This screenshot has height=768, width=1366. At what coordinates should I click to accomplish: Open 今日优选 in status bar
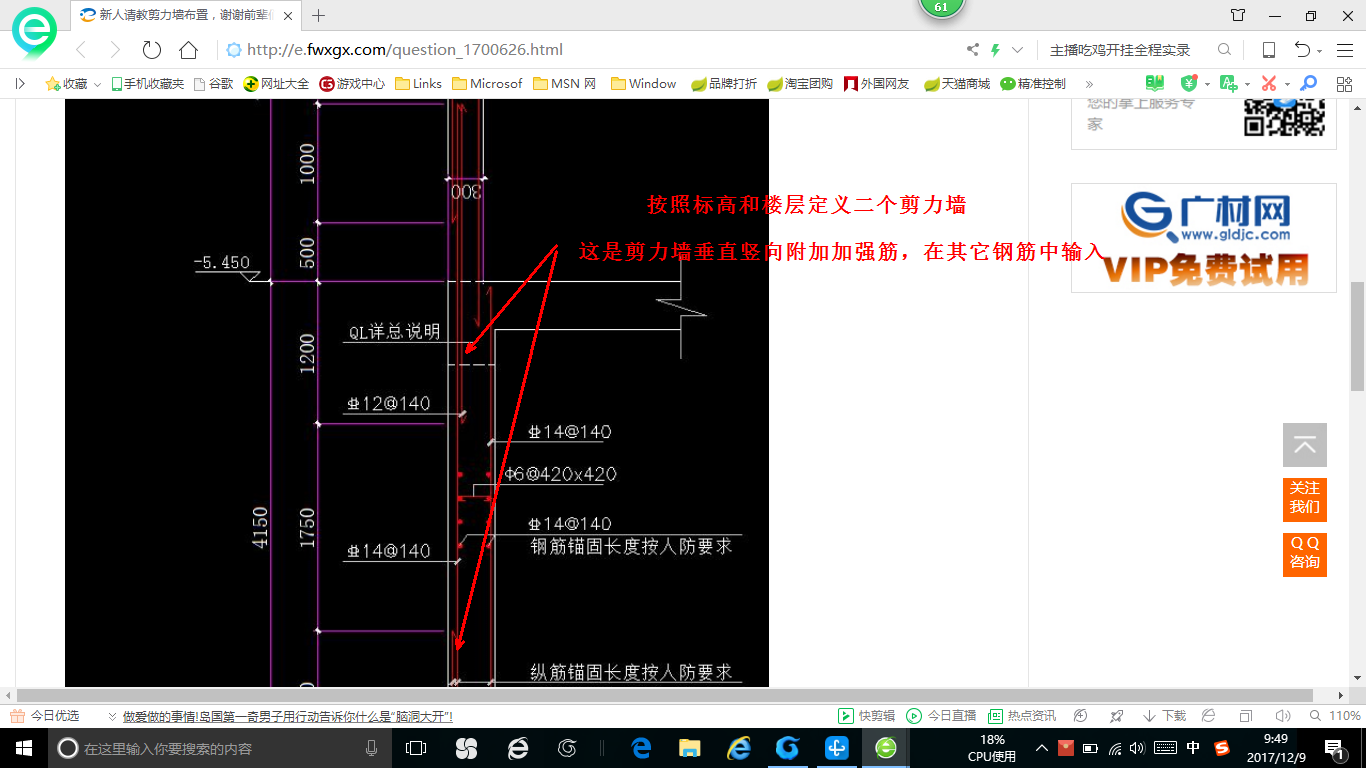tap(46, 716)
